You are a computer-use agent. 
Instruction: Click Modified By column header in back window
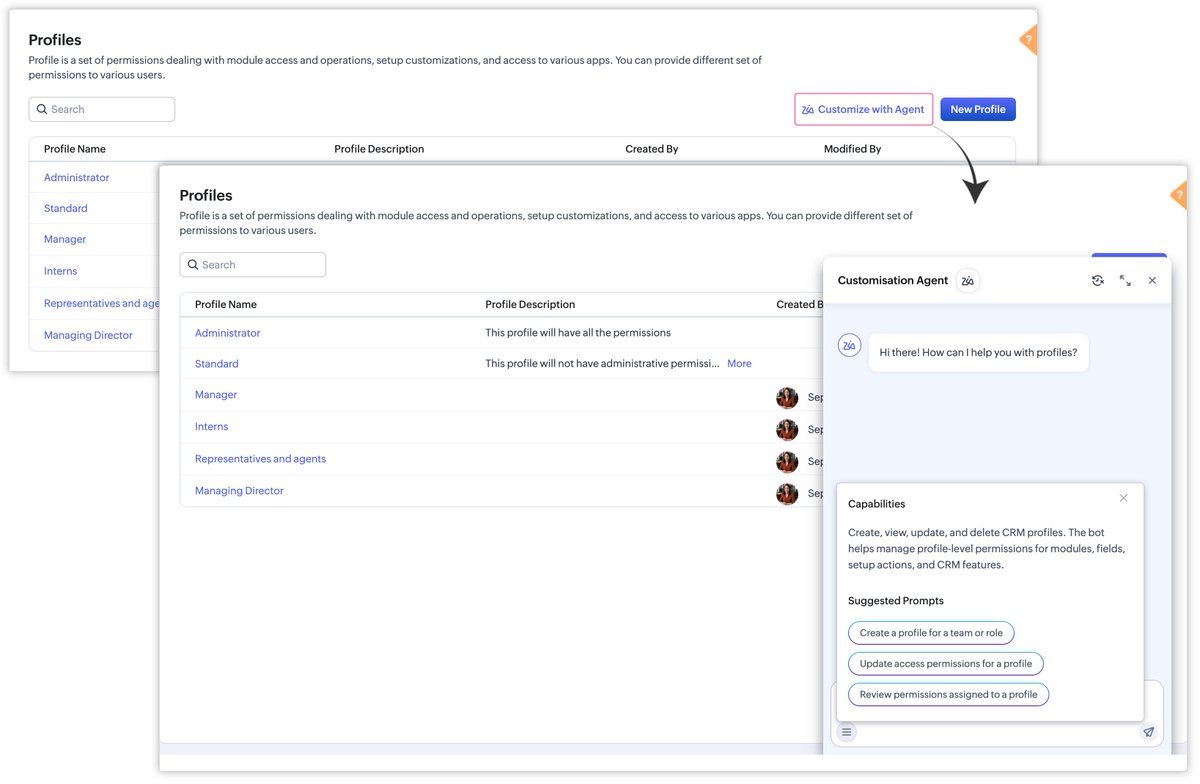[x=853, y=149]
